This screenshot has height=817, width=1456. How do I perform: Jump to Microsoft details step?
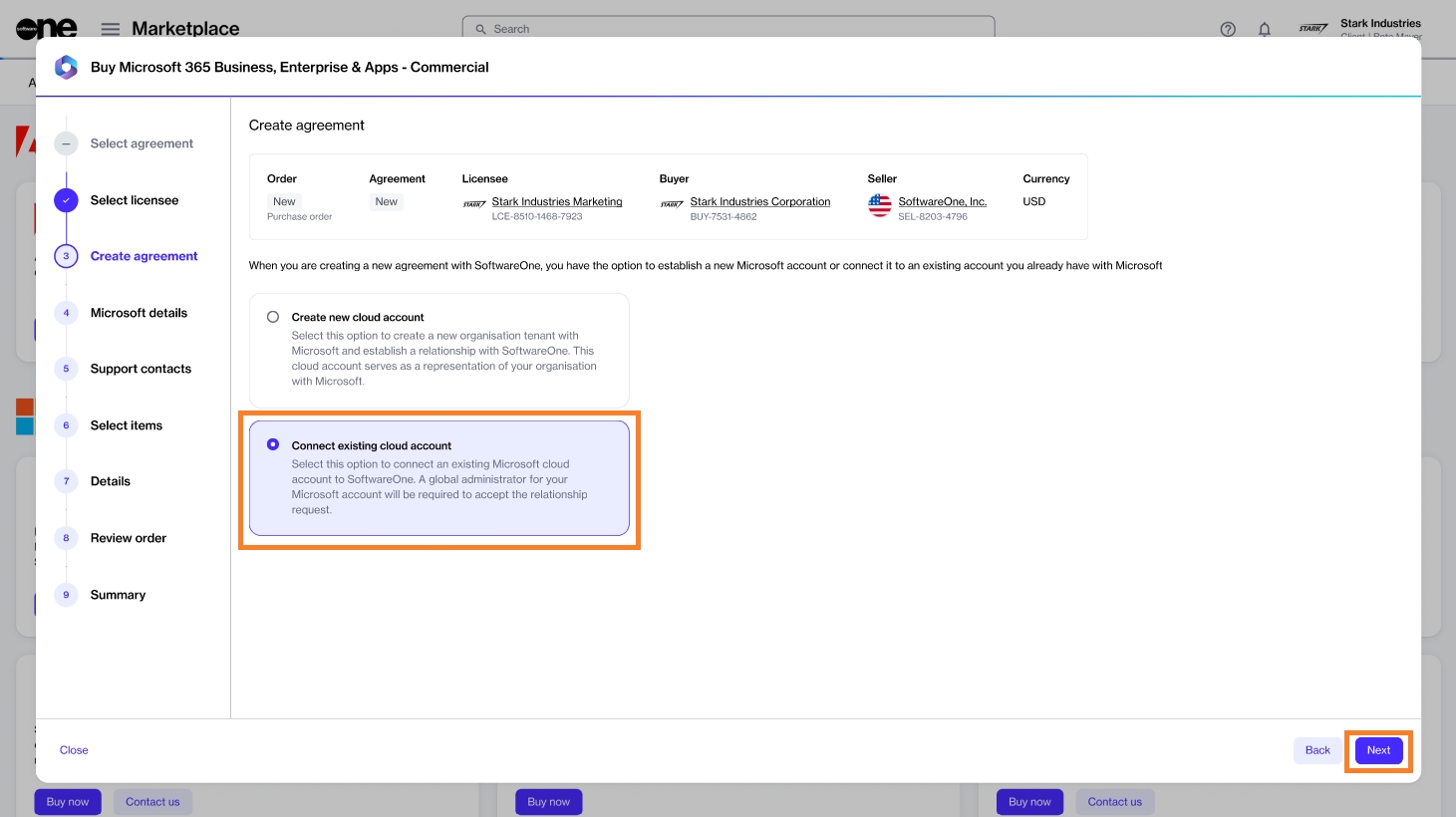(x=139, y=313)
